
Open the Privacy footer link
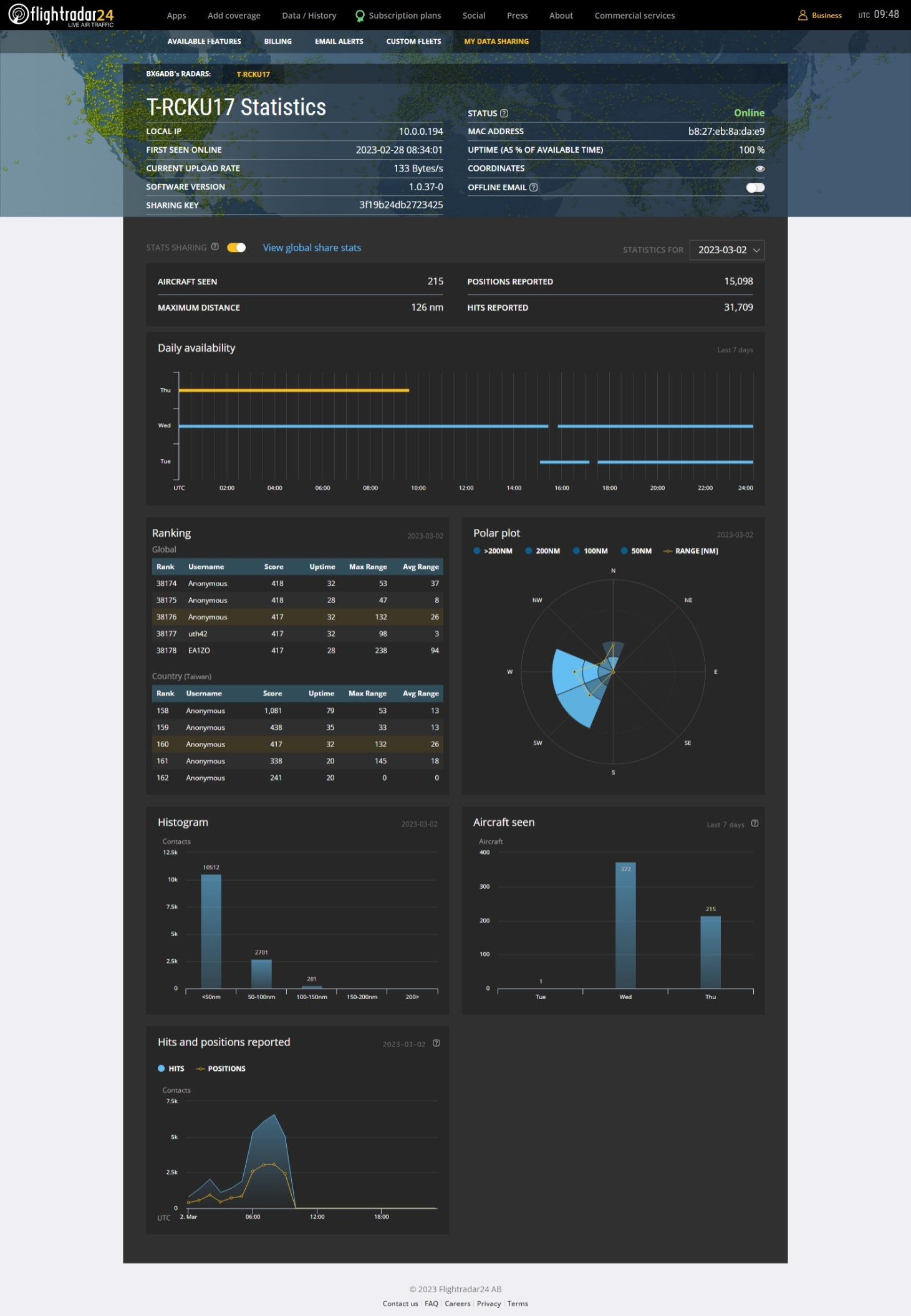pos(489,1304)
